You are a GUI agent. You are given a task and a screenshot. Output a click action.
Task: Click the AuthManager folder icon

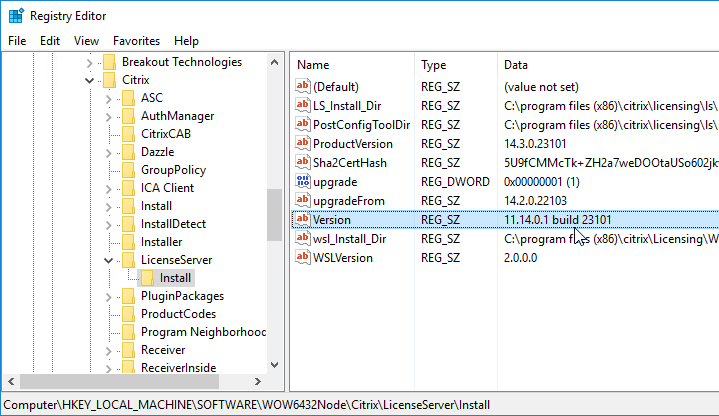tap(128, 116)
